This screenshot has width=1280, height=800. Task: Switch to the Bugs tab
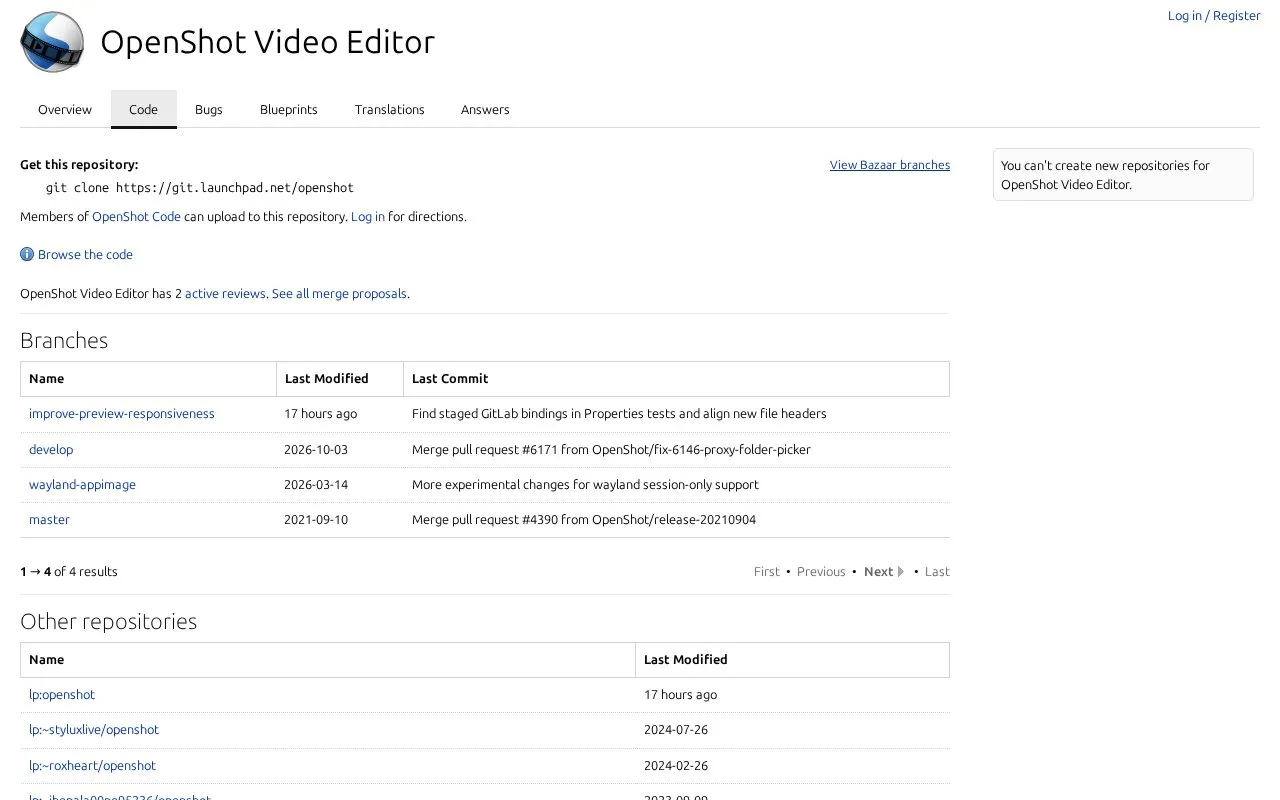pyautogui.click(x=209, y=109)
